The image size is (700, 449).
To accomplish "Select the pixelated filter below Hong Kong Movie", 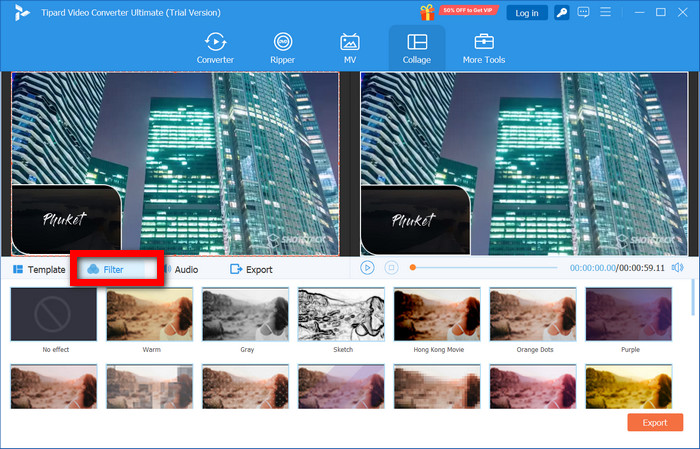I will (x=437, y=387).
